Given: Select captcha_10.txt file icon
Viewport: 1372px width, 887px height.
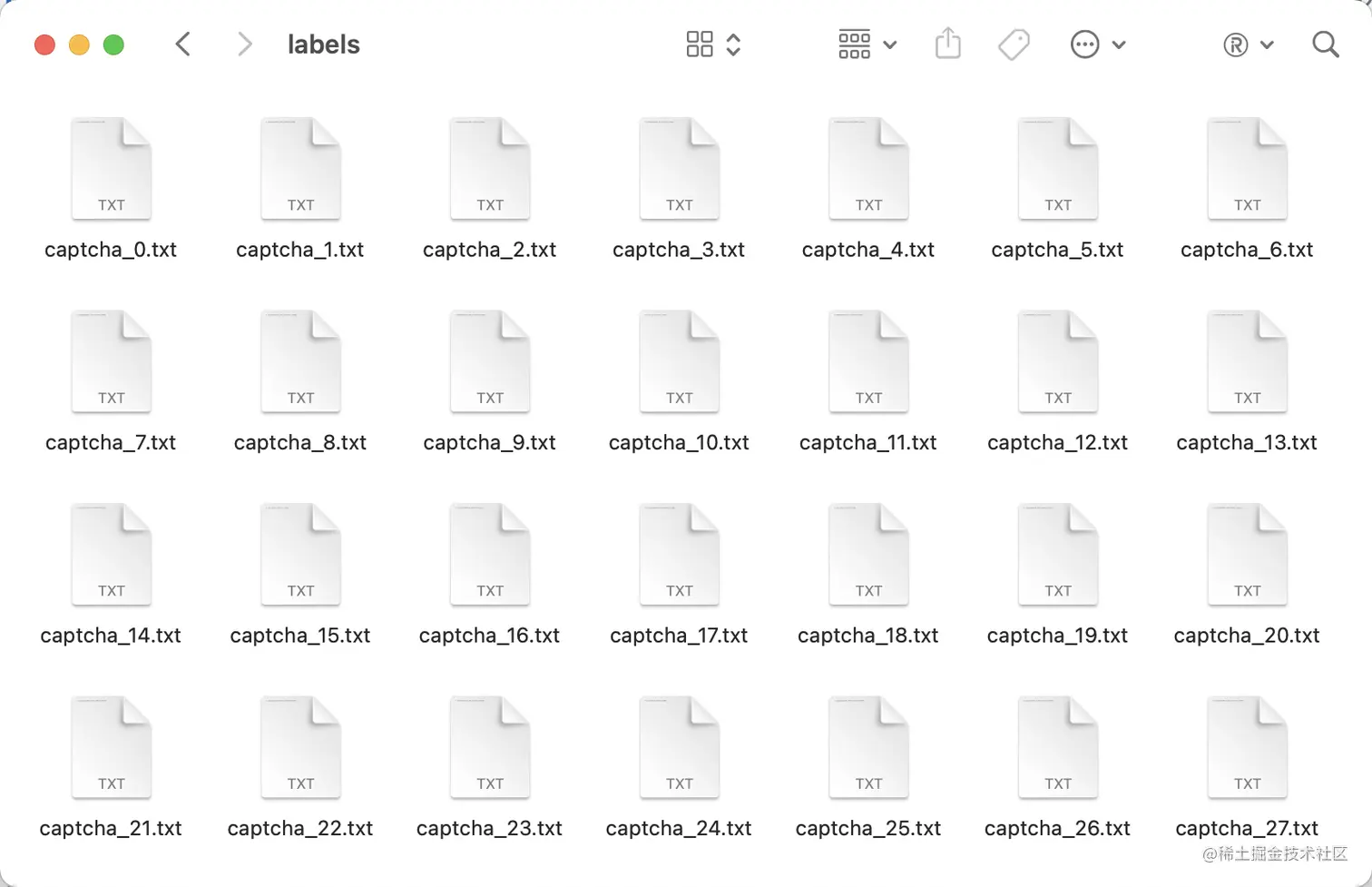Looking at the screenshot, I should pos(679,361).
